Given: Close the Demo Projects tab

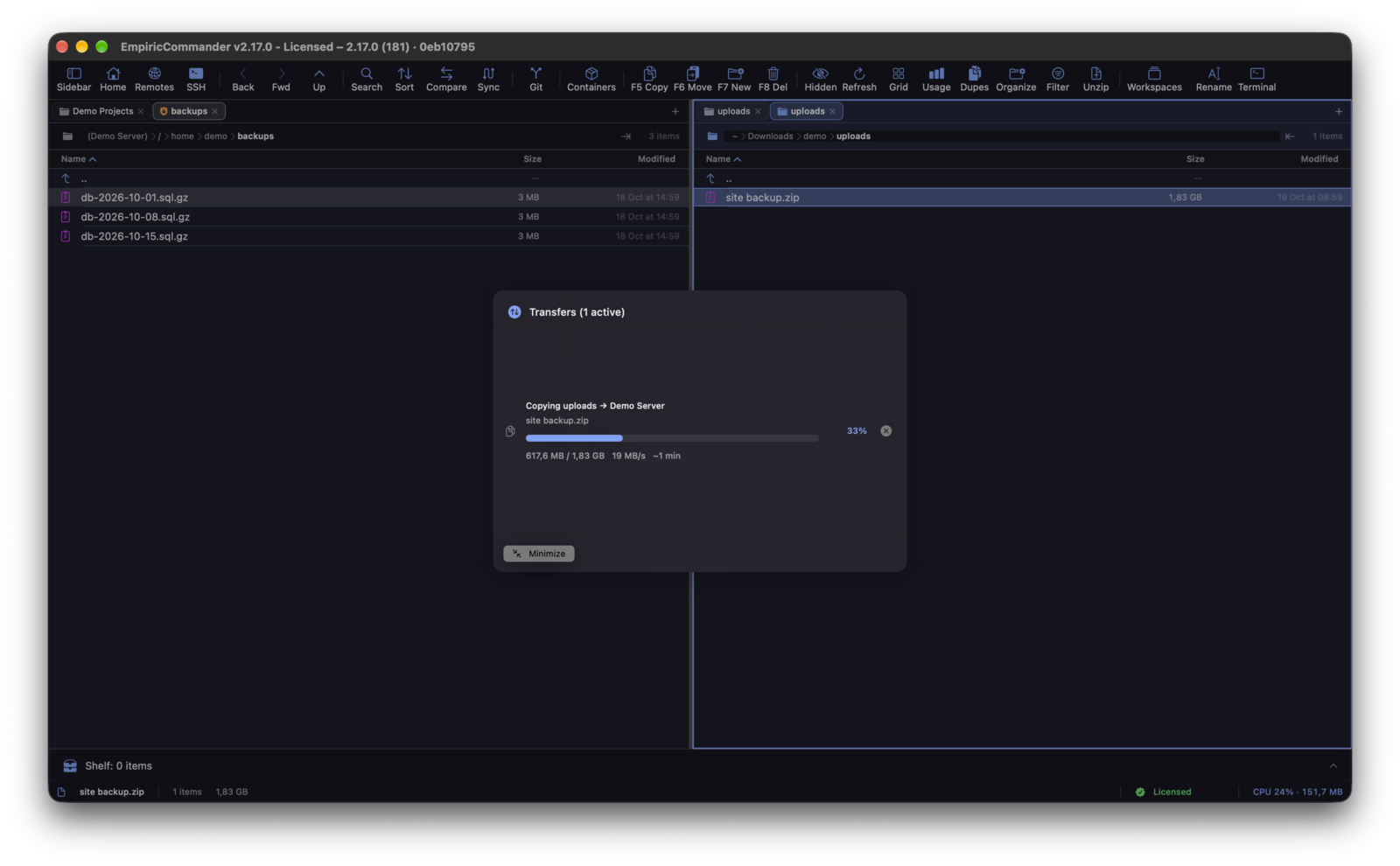Looking at the screenshot, I should point(141,111).
